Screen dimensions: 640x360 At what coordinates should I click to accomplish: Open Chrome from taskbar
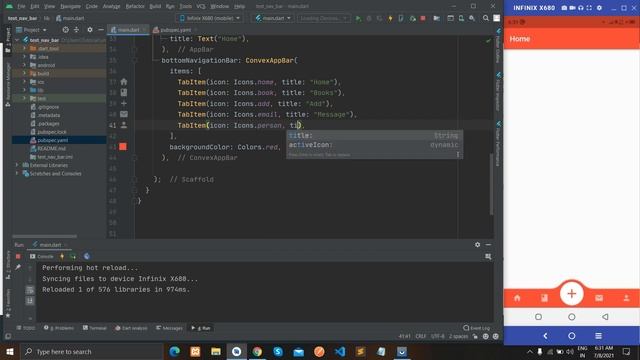[x=257, y=351]
